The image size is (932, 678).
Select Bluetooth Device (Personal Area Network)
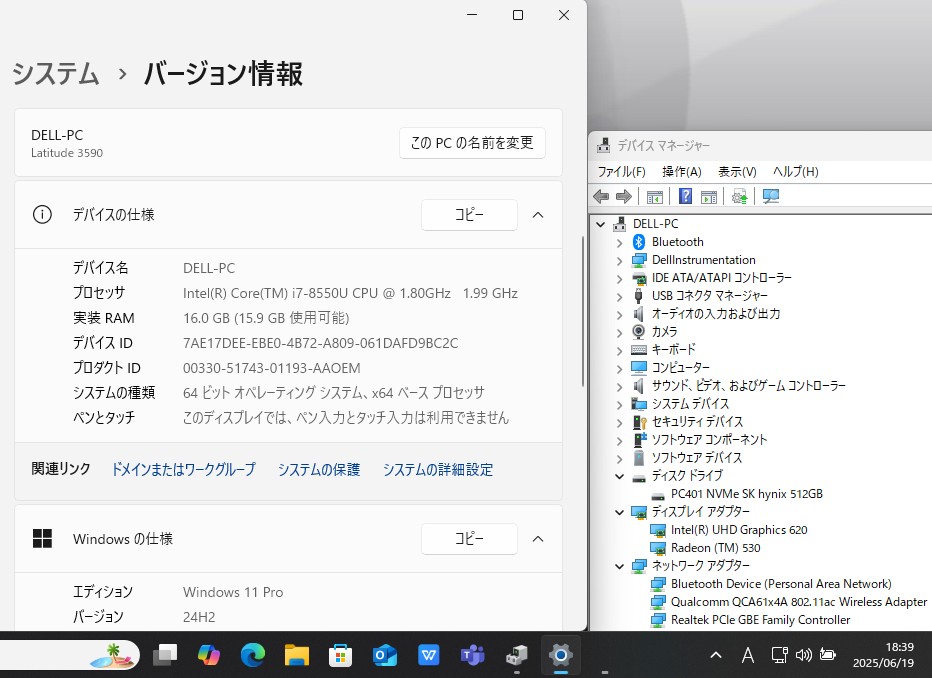(x=781, y=584)
